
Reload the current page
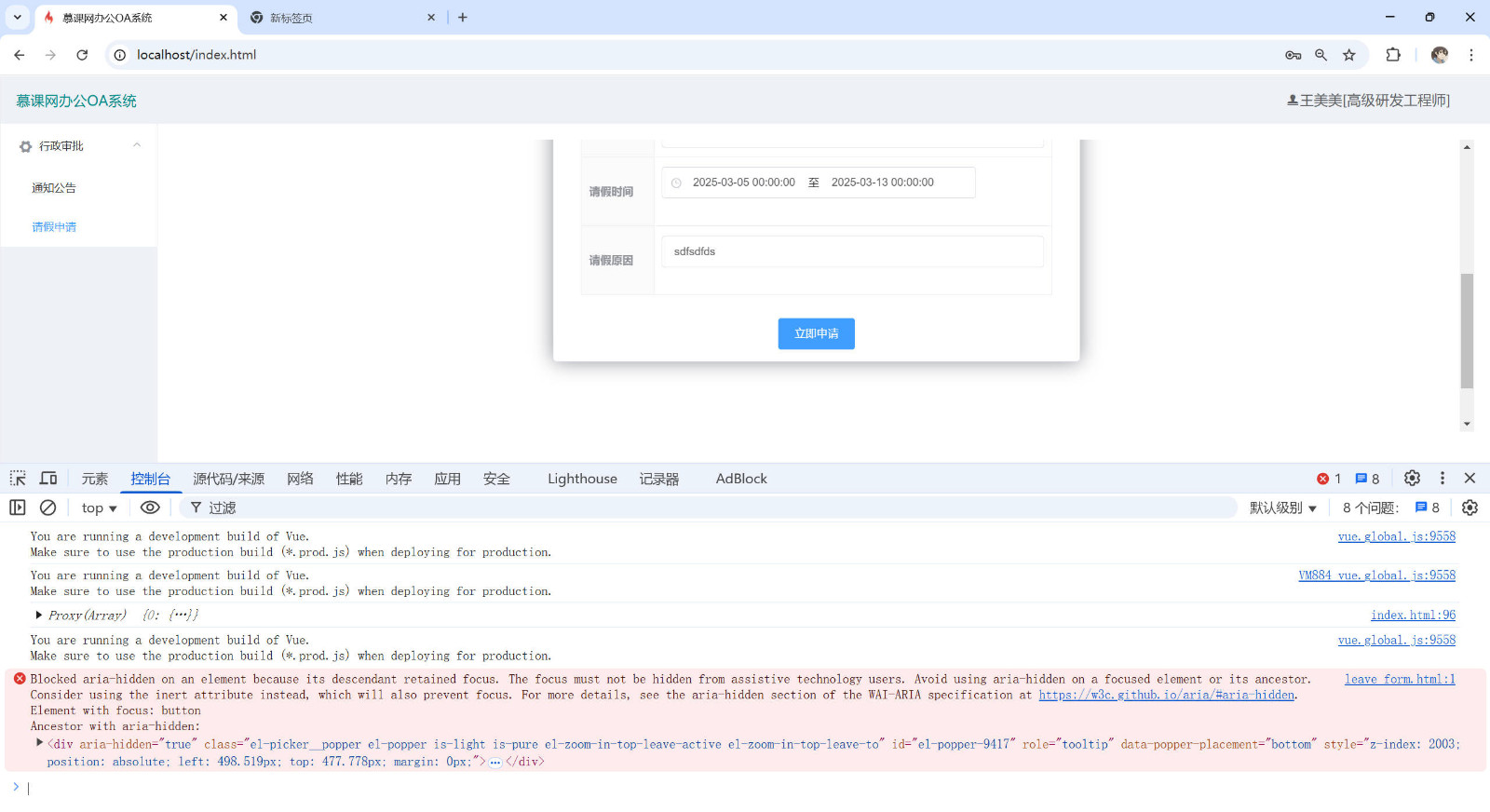82,55
